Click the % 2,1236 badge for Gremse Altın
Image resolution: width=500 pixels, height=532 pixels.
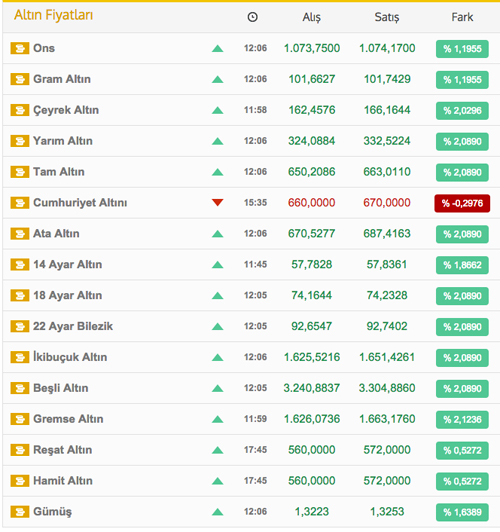(462, 420)
